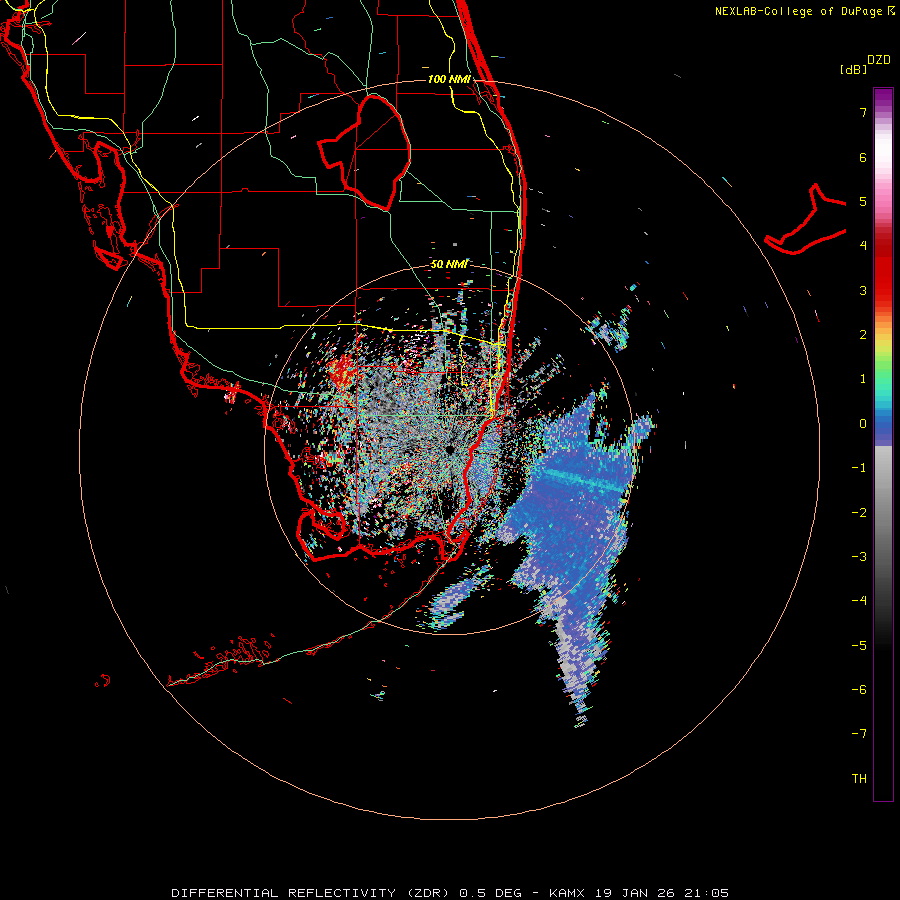
Task: Click the 0 value on the dB scale
Action: pyautogui.click(x=863, y=424)
